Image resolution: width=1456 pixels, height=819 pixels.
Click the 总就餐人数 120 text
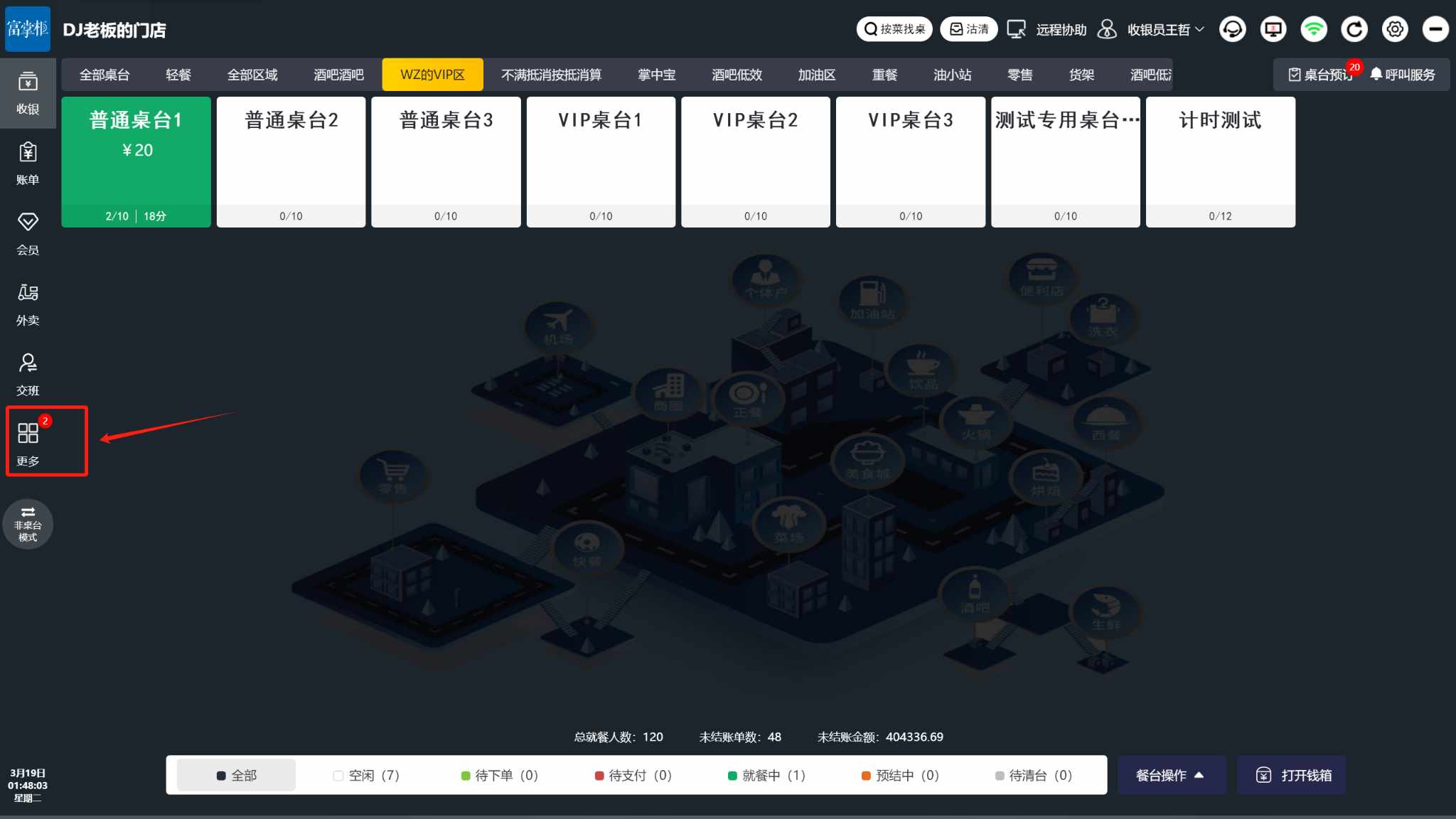pos(619,737)
